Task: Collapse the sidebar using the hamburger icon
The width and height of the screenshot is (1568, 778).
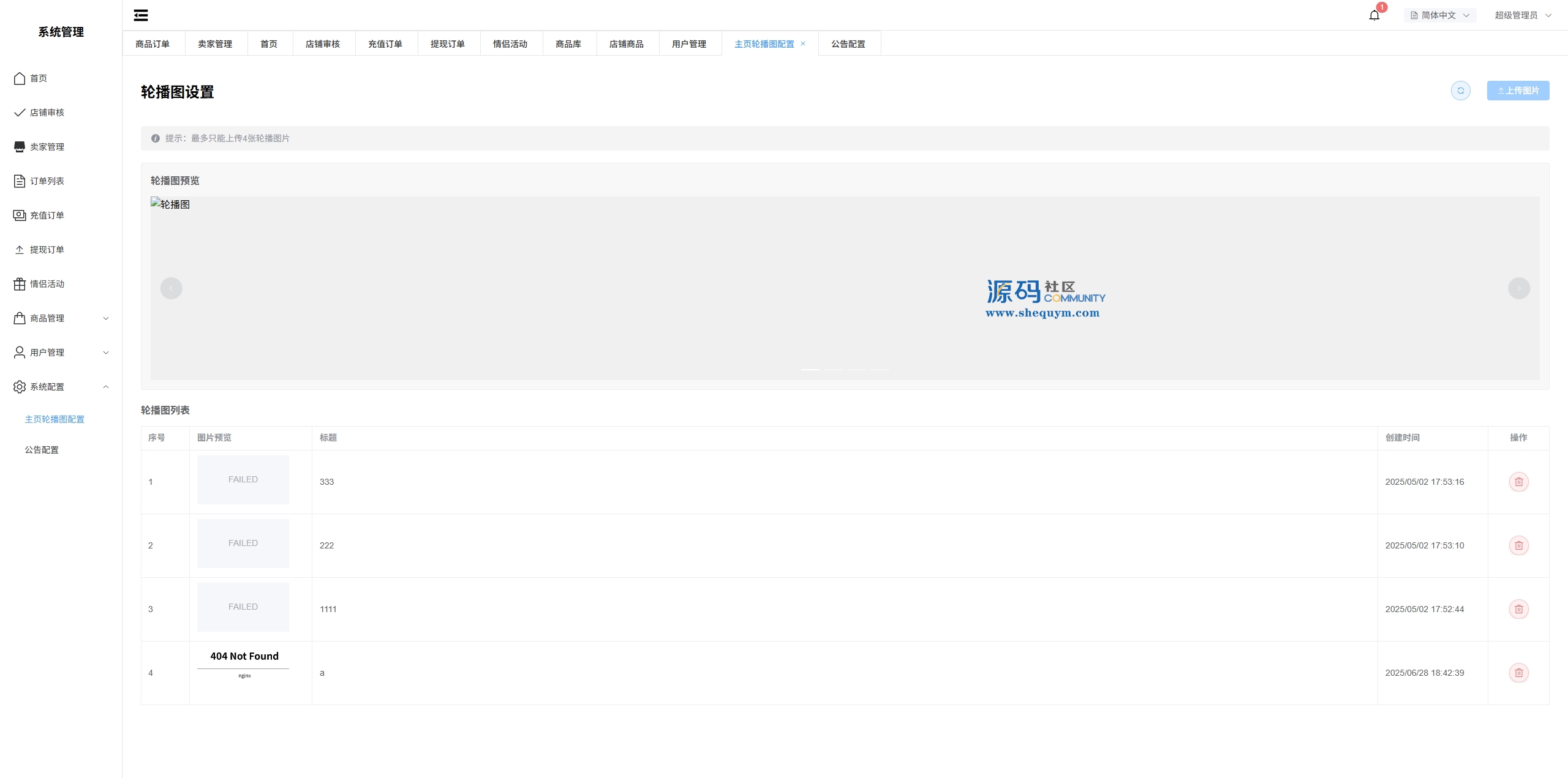Action: tap(141, 15)
